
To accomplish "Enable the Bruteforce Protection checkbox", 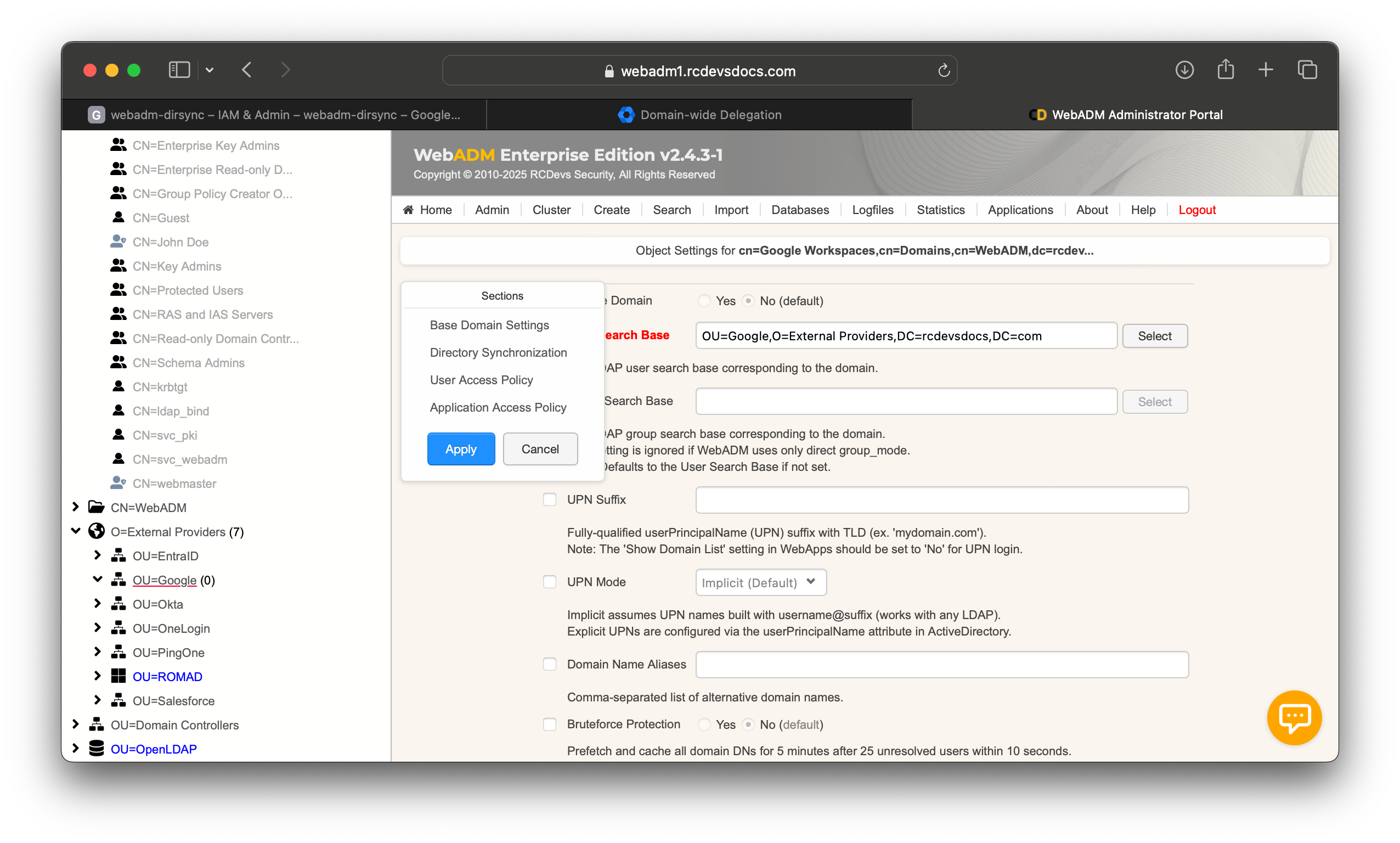I will tap(549, 724).
